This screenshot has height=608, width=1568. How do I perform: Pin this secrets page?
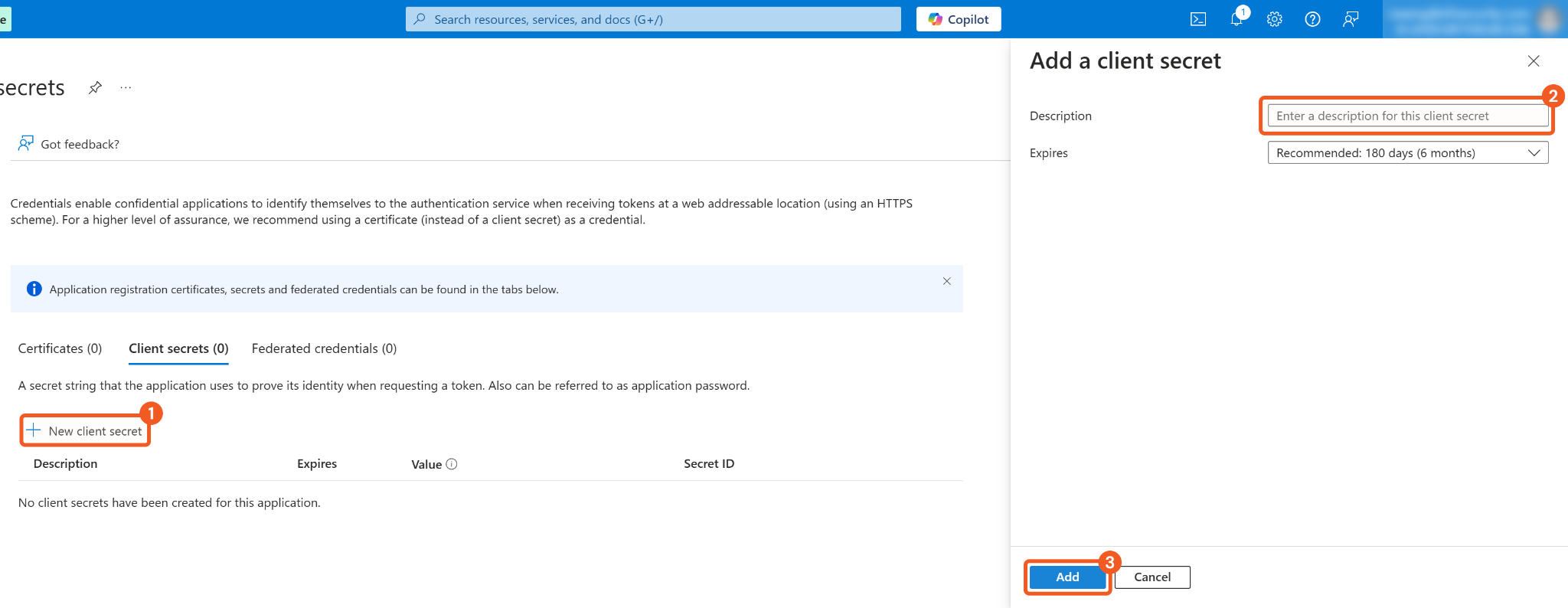click(95, 88)
